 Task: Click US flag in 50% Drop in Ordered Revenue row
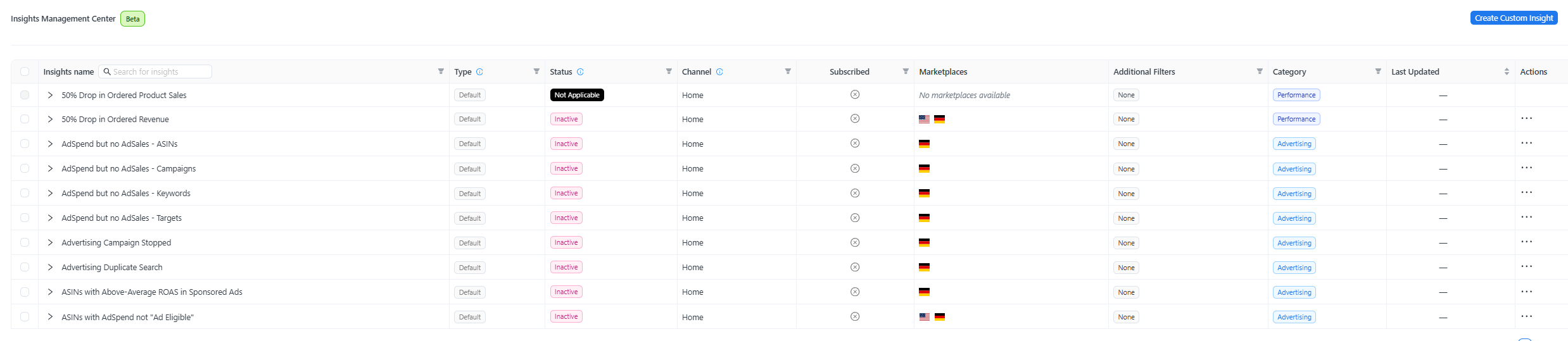click(925, 119)
